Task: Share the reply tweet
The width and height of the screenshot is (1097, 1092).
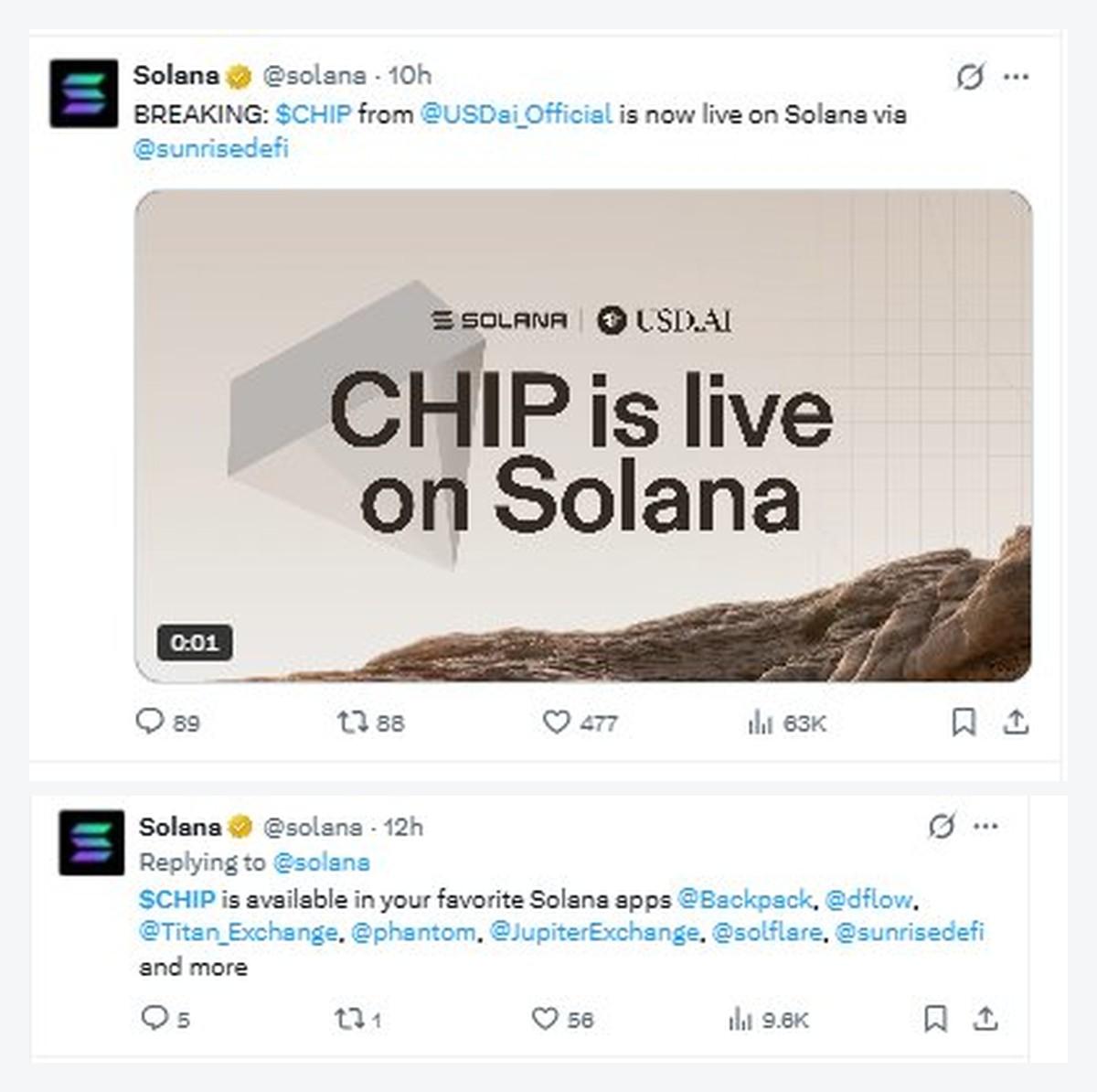Action: click(x=987, y=1017)
